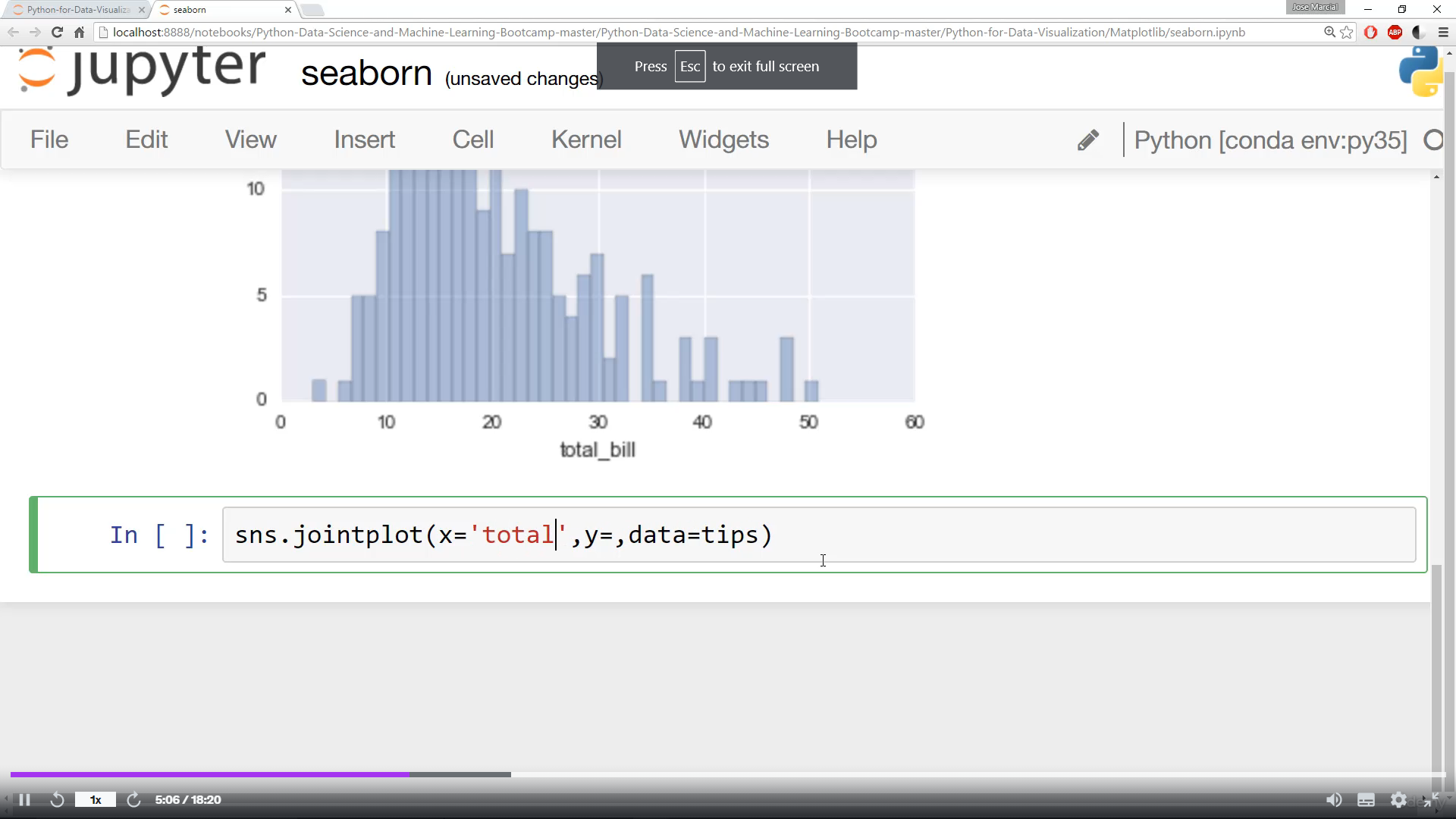The height and width of the screenshot is (819, 1456).
Task: Open the AdBlock Plus extension icon
Action: point(1395,32)
